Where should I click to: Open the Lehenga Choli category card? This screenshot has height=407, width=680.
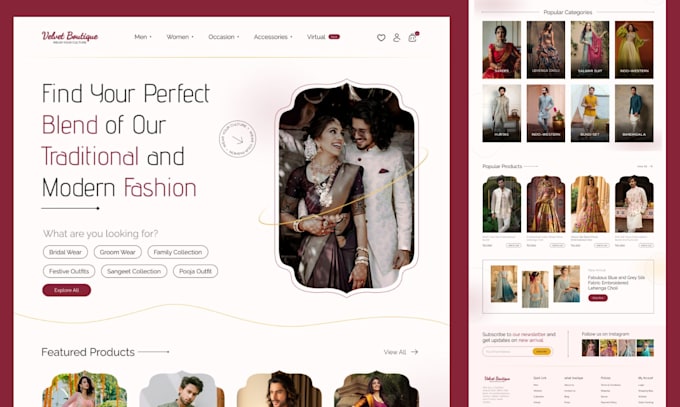[x=546, y=49]
